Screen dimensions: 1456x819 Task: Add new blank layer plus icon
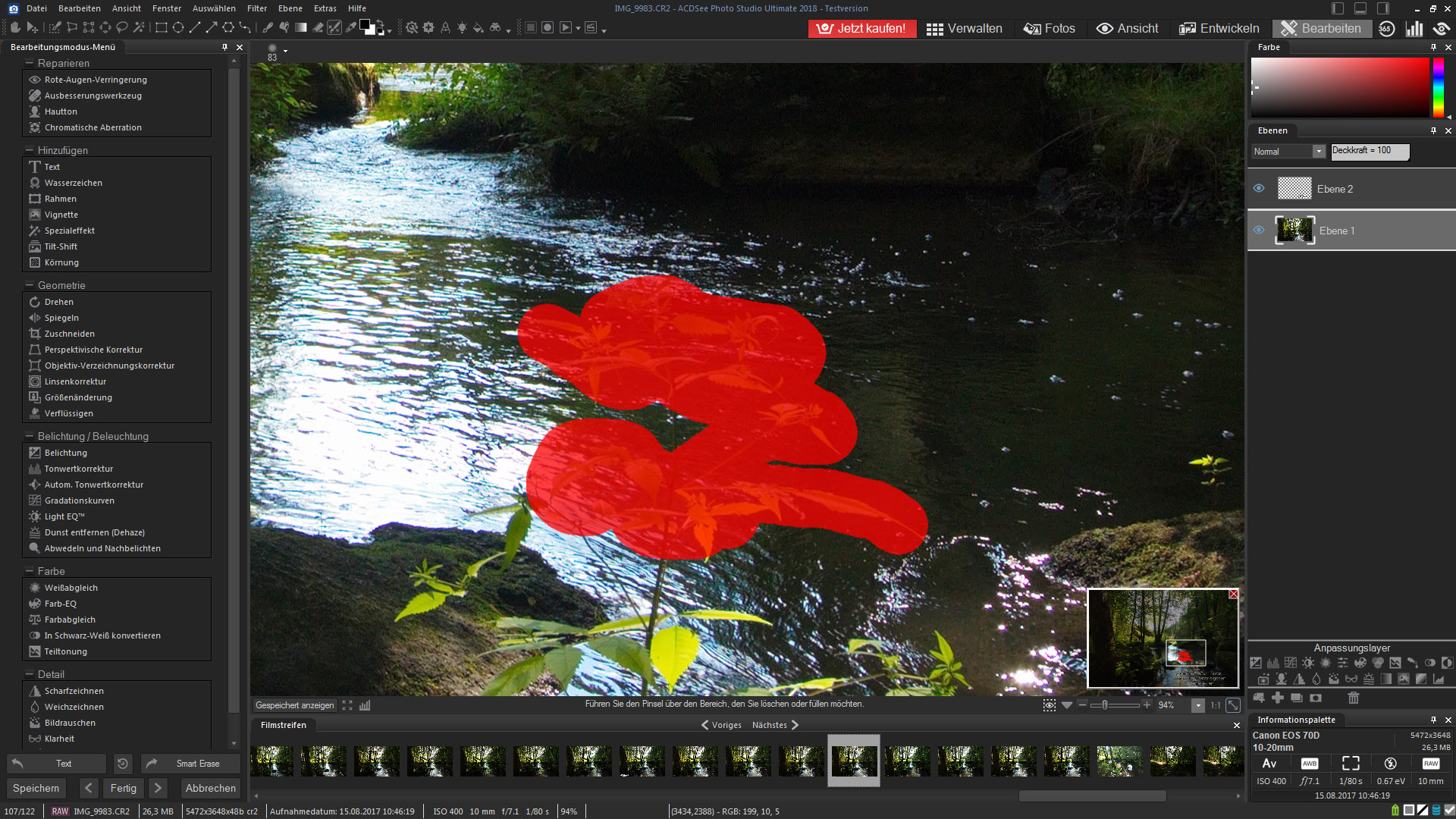pos(1278,698)
